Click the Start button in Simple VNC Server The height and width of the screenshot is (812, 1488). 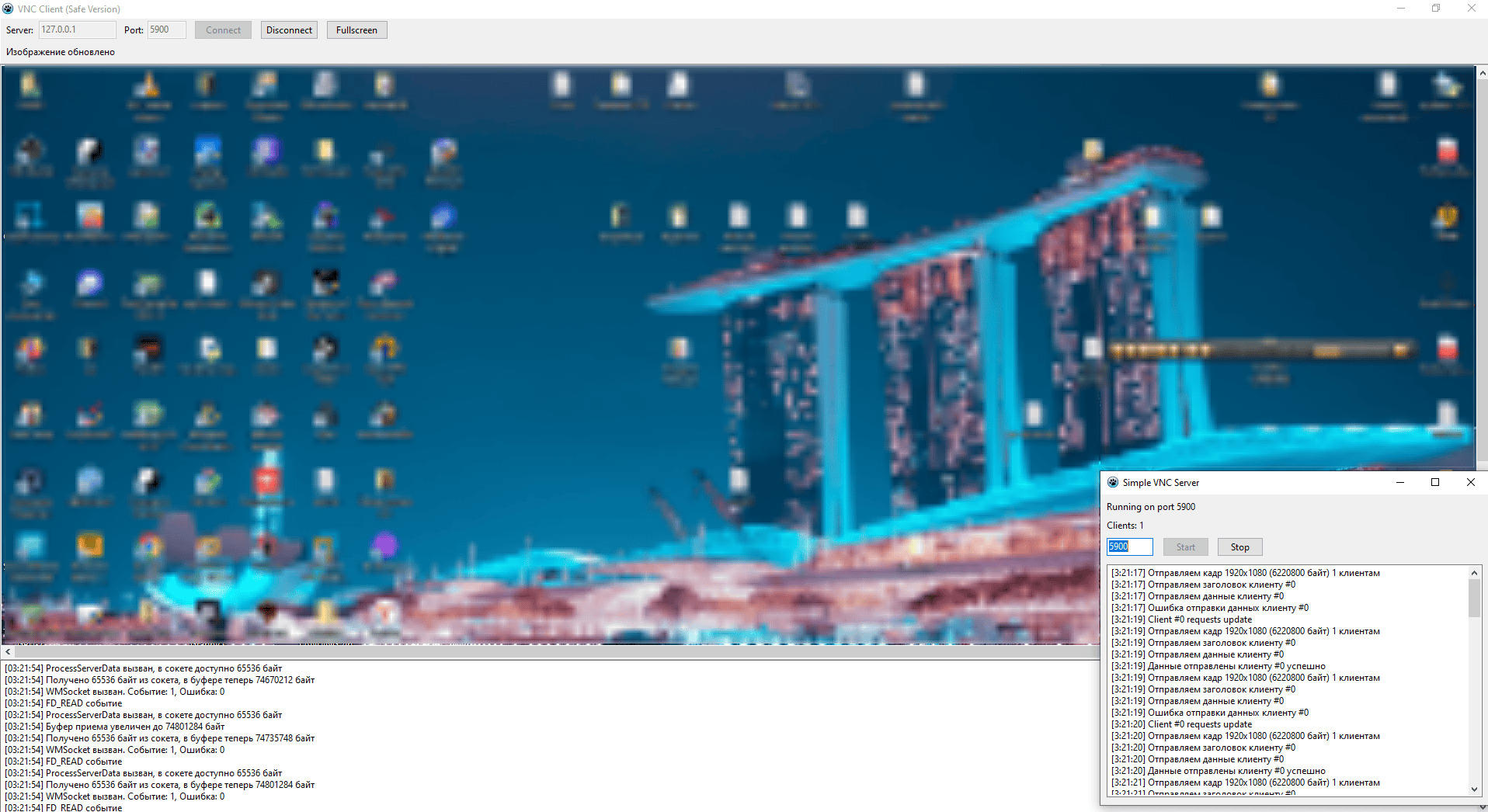pos(1185,547)
